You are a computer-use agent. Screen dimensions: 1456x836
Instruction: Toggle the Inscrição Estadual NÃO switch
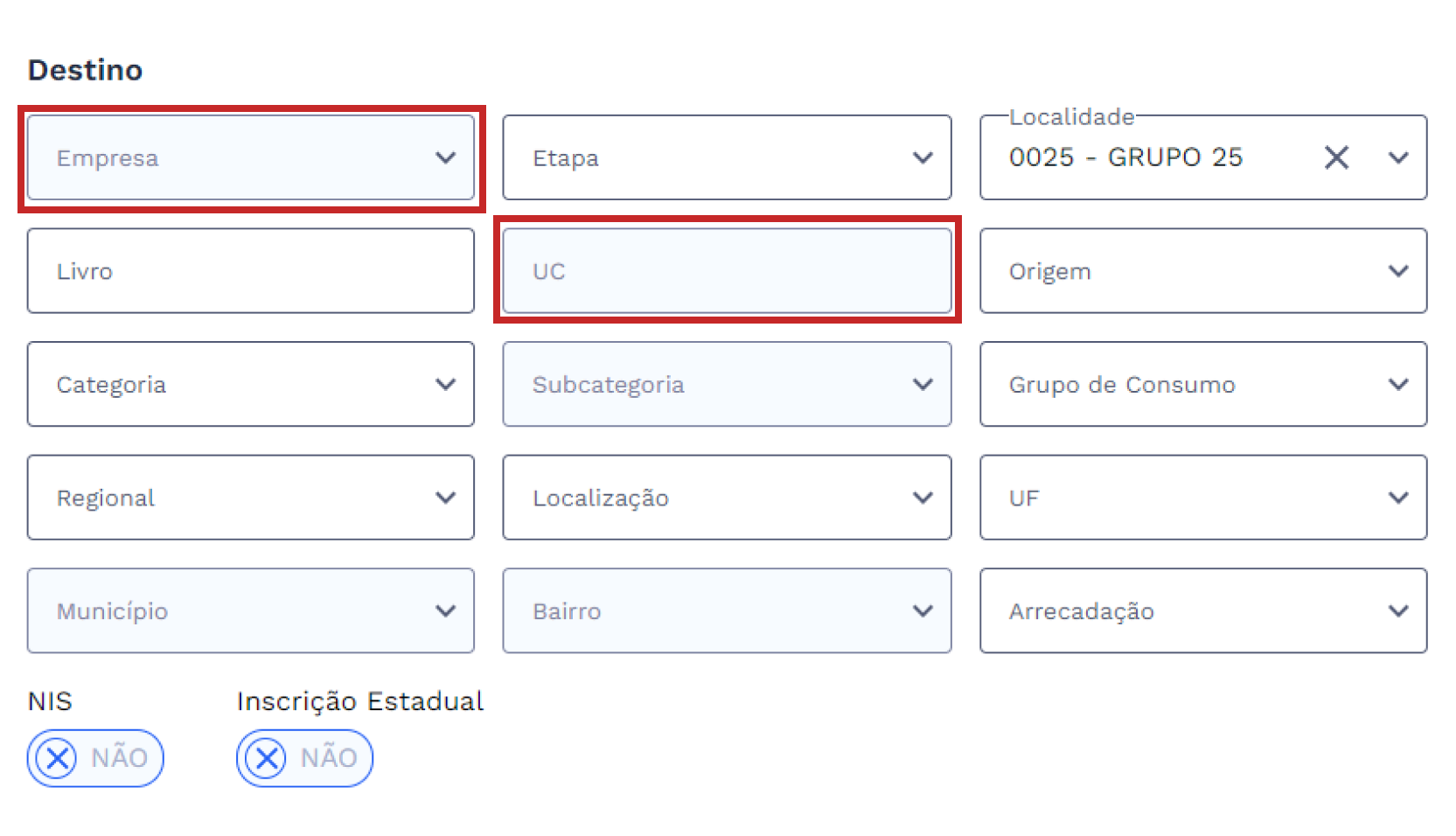coord(304,758)
